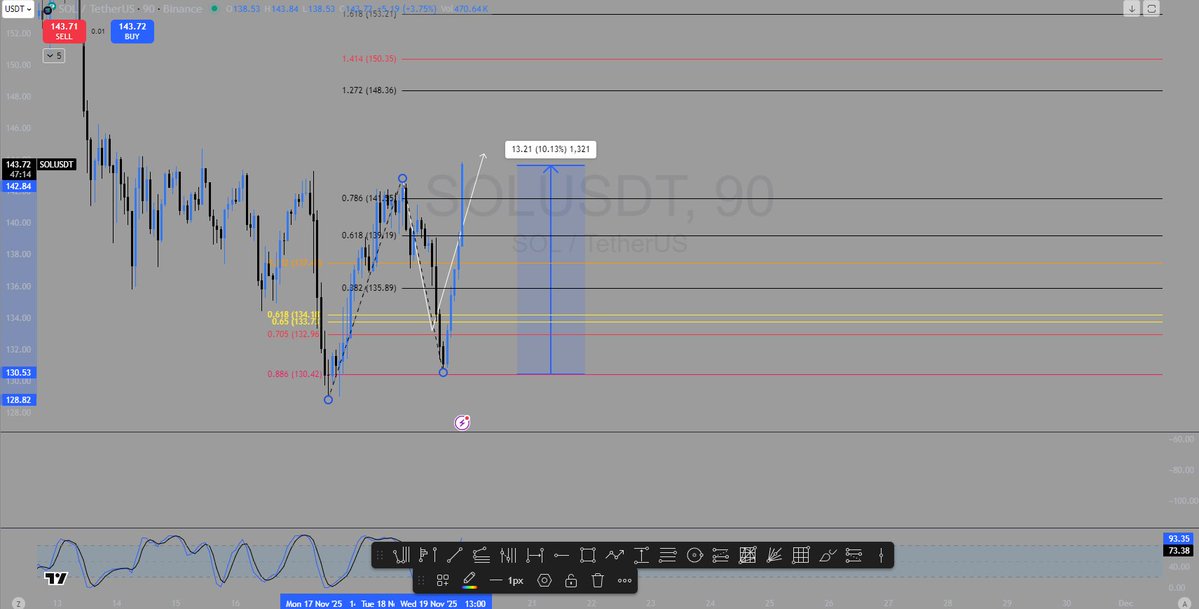
Task: Click the TradingView logo watermark
Action: pos(55,577)
